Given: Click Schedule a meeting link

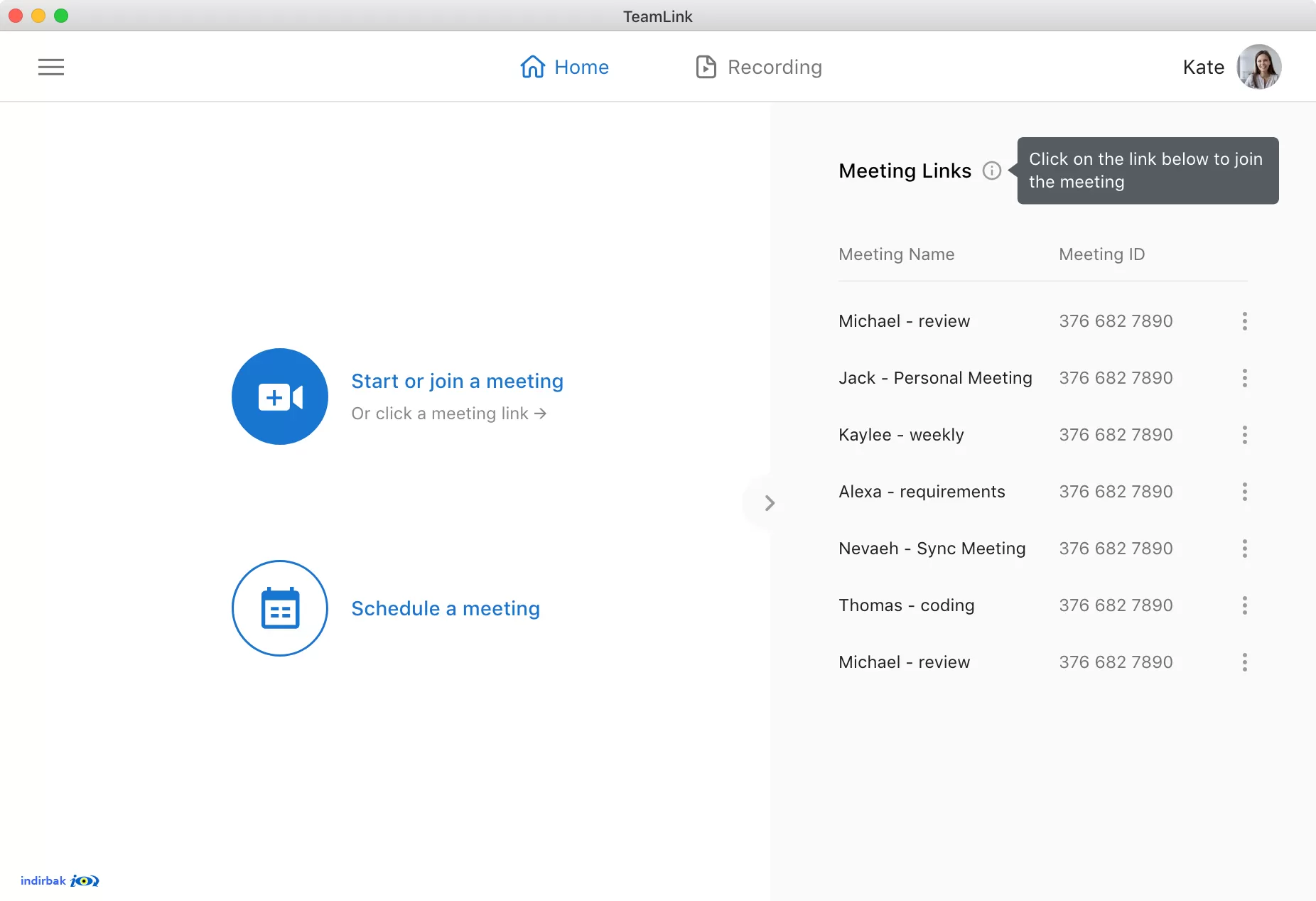Looking at the screenshot, I should click(x=446, y=608).
